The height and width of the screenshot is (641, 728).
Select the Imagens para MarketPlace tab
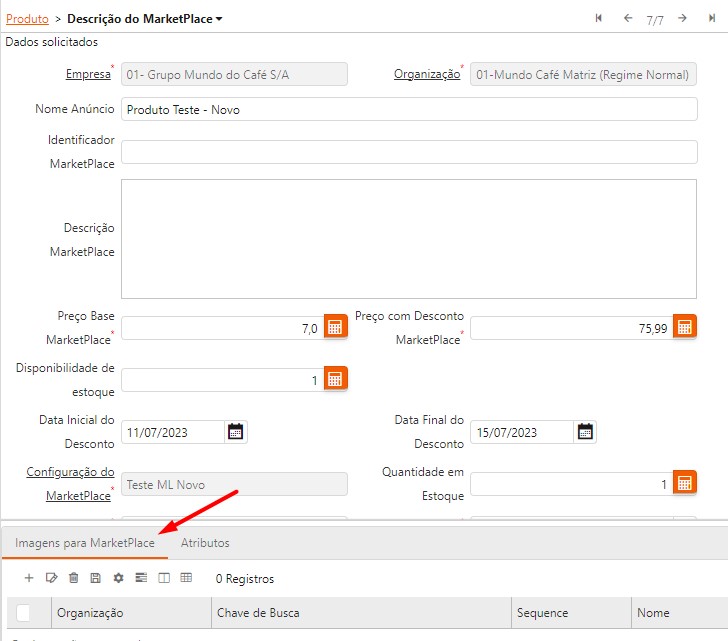[84, 543]
